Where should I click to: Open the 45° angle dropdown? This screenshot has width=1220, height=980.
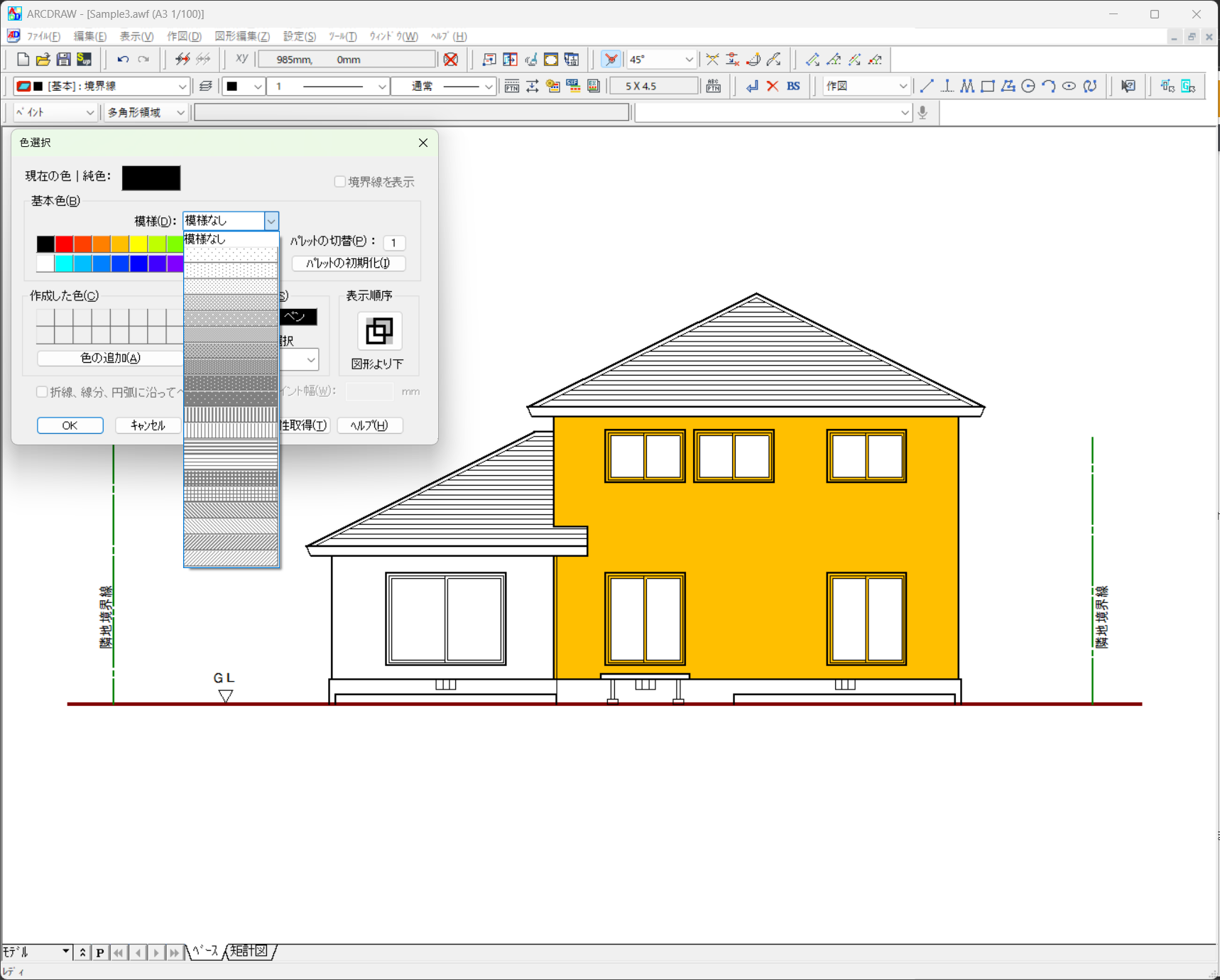coord(688,60)
